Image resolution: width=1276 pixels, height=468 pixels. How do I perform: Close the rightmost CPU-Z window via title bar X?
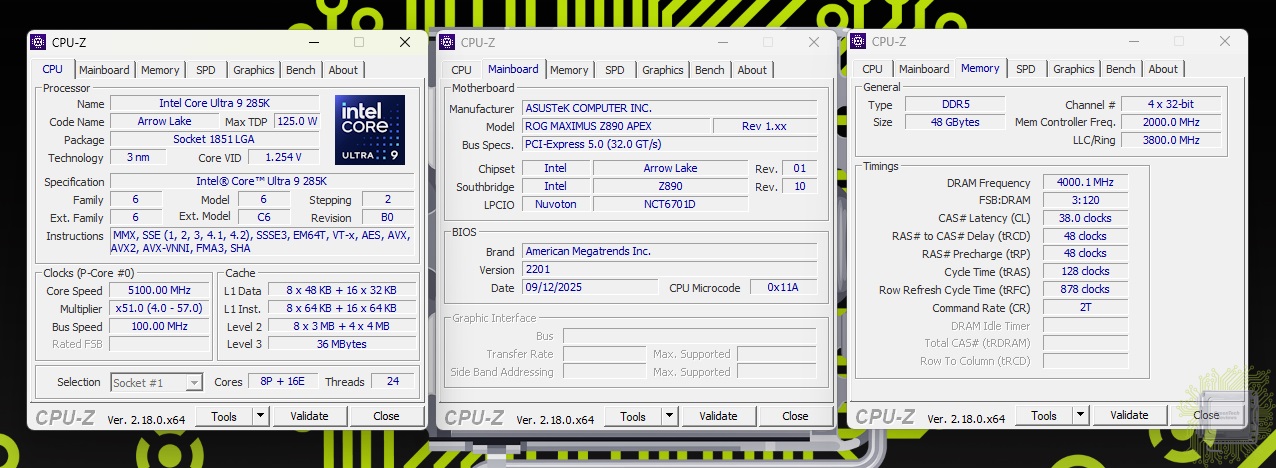(x=1225, y=41)
